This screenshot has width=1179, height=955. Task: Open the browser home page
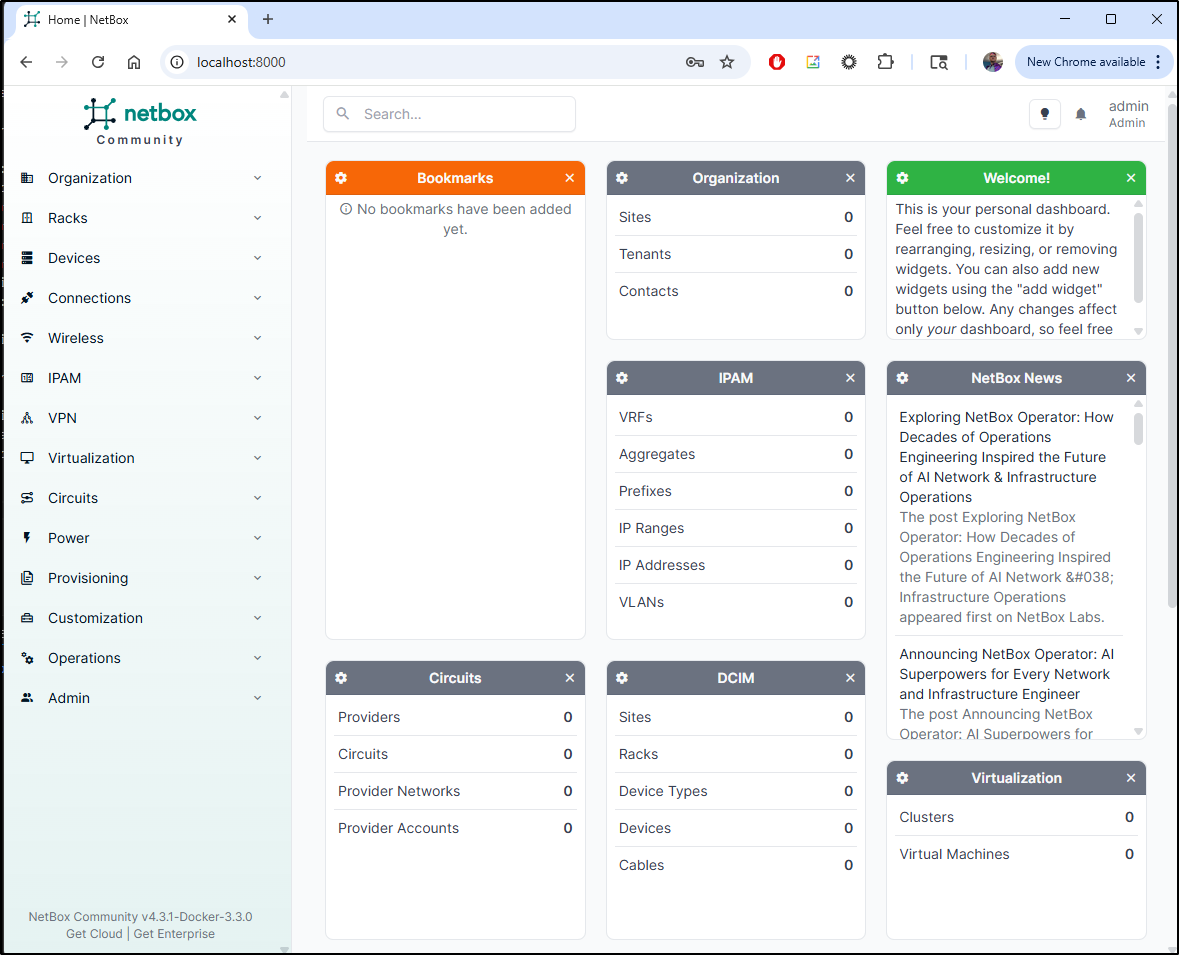(x=134, y=62)
